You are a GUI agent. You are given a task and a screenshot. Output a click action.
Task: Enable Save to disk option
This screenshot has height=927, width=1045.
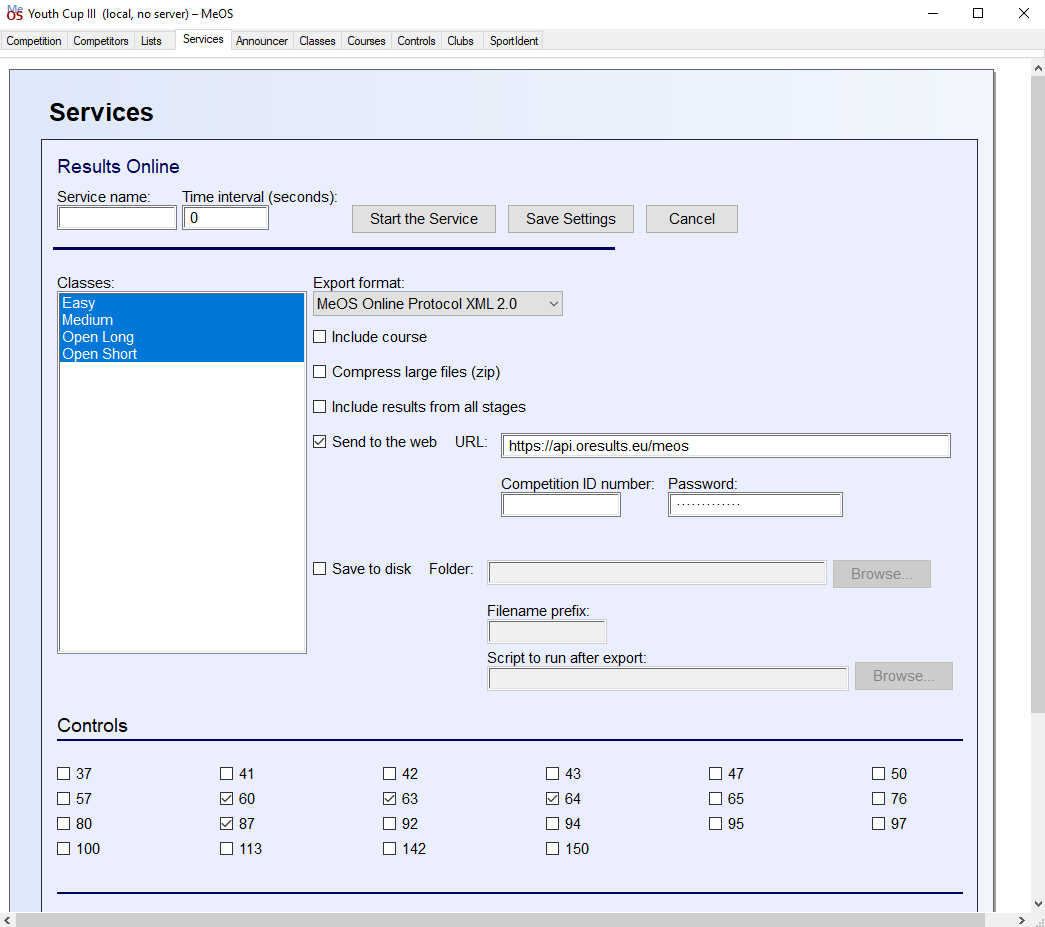coord(320,569)
